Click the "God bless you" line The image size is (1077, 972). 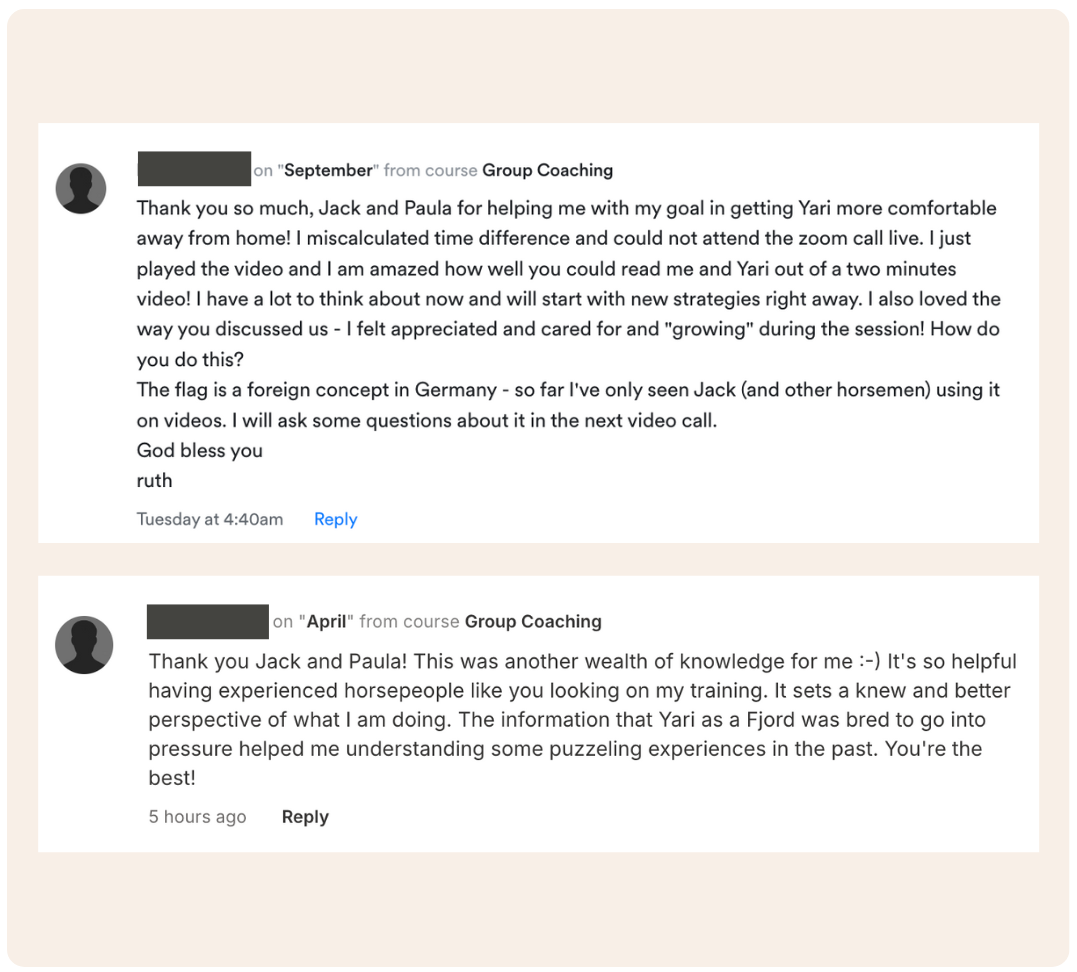point(199,450)
